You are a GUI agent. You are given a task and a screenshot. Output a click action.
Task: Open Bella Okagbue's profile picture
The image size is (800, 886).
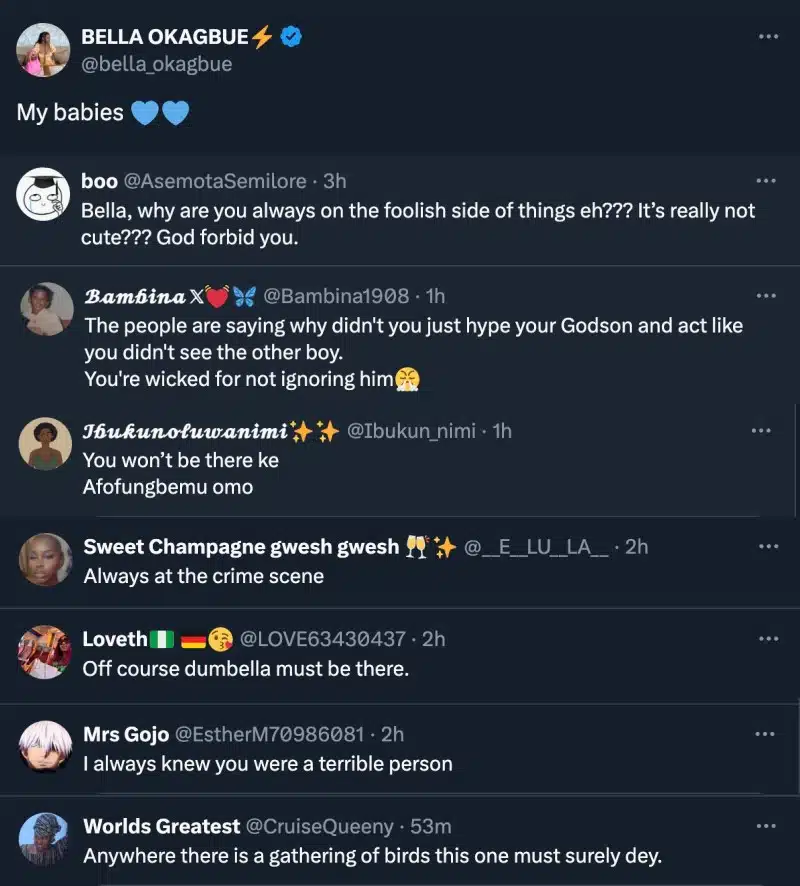pos(44,49)
